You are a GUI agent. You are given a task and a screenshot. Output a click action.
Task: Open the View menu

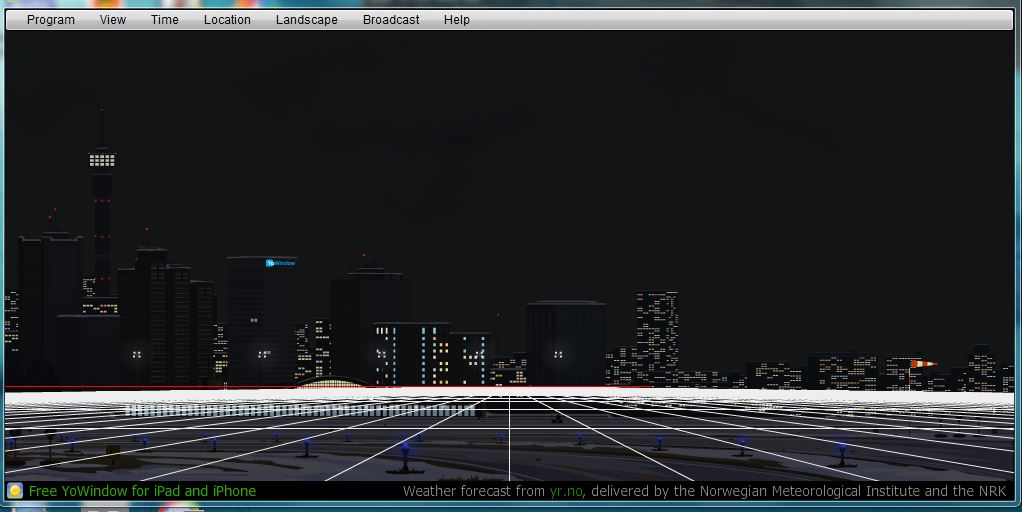coord(113,20)
